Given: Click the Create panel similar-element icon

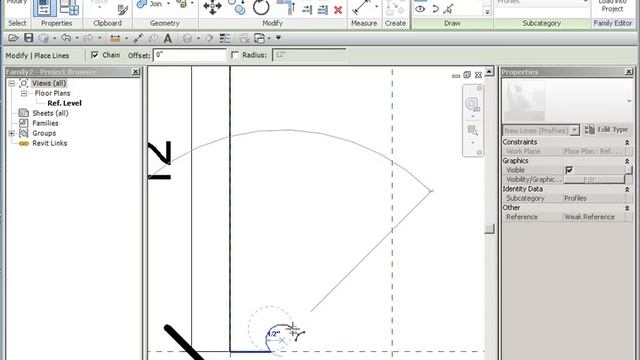Looking at the screenshot, I should point(395,8).
